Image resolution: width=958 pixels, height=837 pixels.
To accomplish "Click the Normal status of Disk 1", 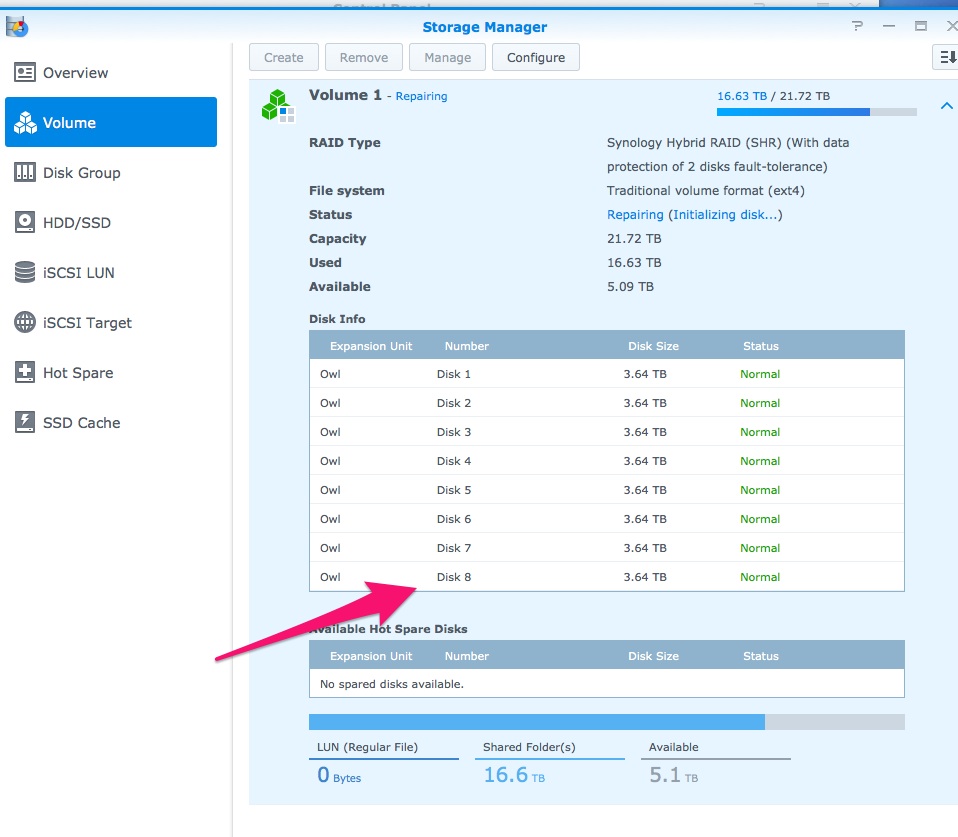I will tap(760, 374).
